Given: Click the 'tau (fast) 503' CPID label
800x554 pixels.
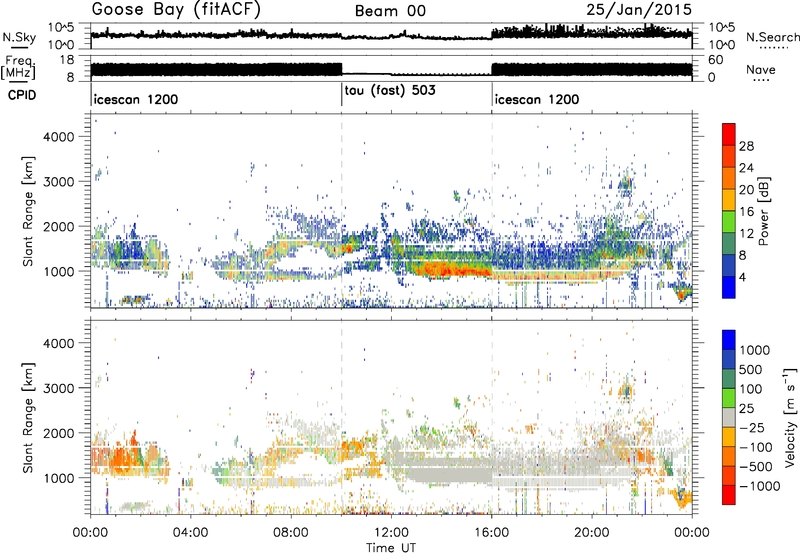Looking at the screenshot, I should pyautogui.click(x=390, y=91).
